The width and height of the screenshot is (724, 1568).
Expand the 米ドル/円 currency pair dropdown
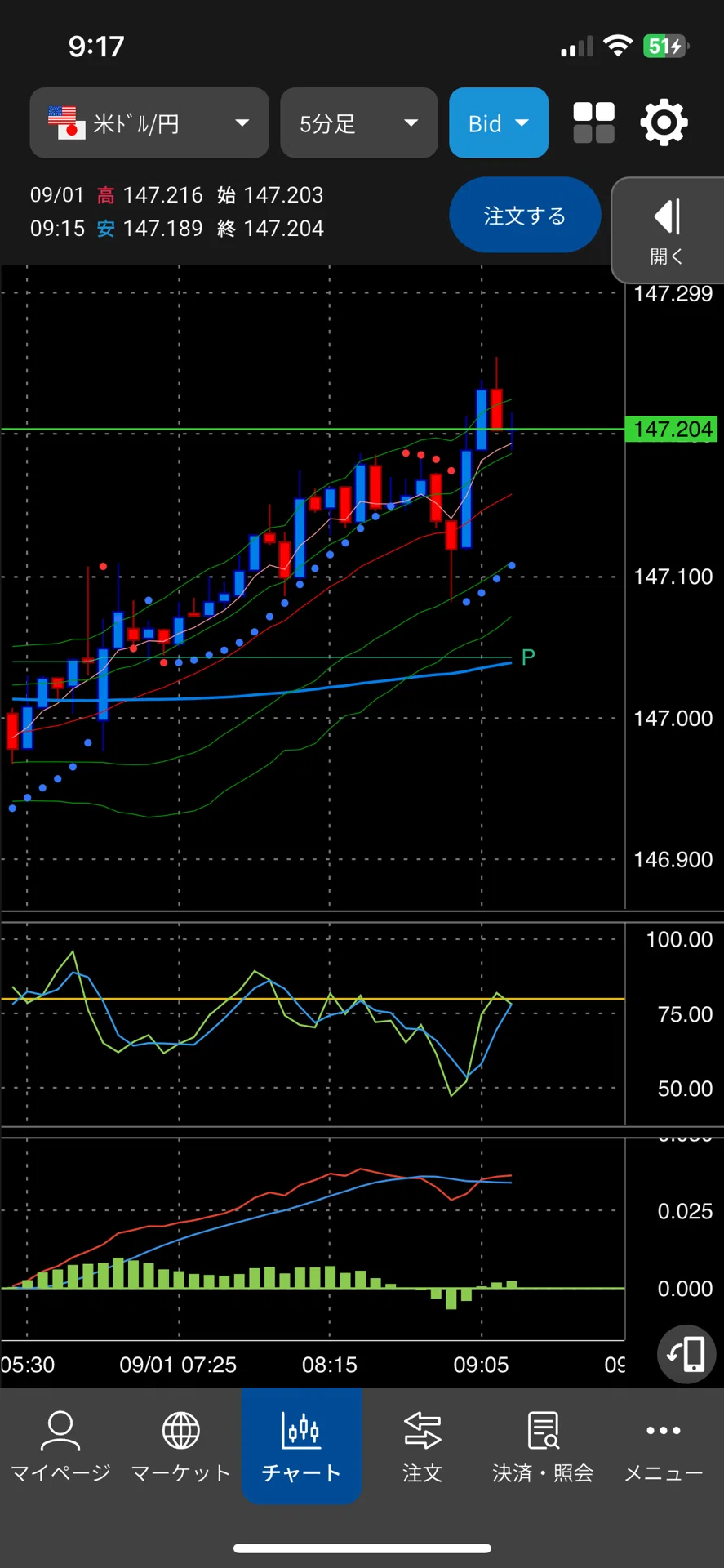pyautogui.click(x=149, y=122)
